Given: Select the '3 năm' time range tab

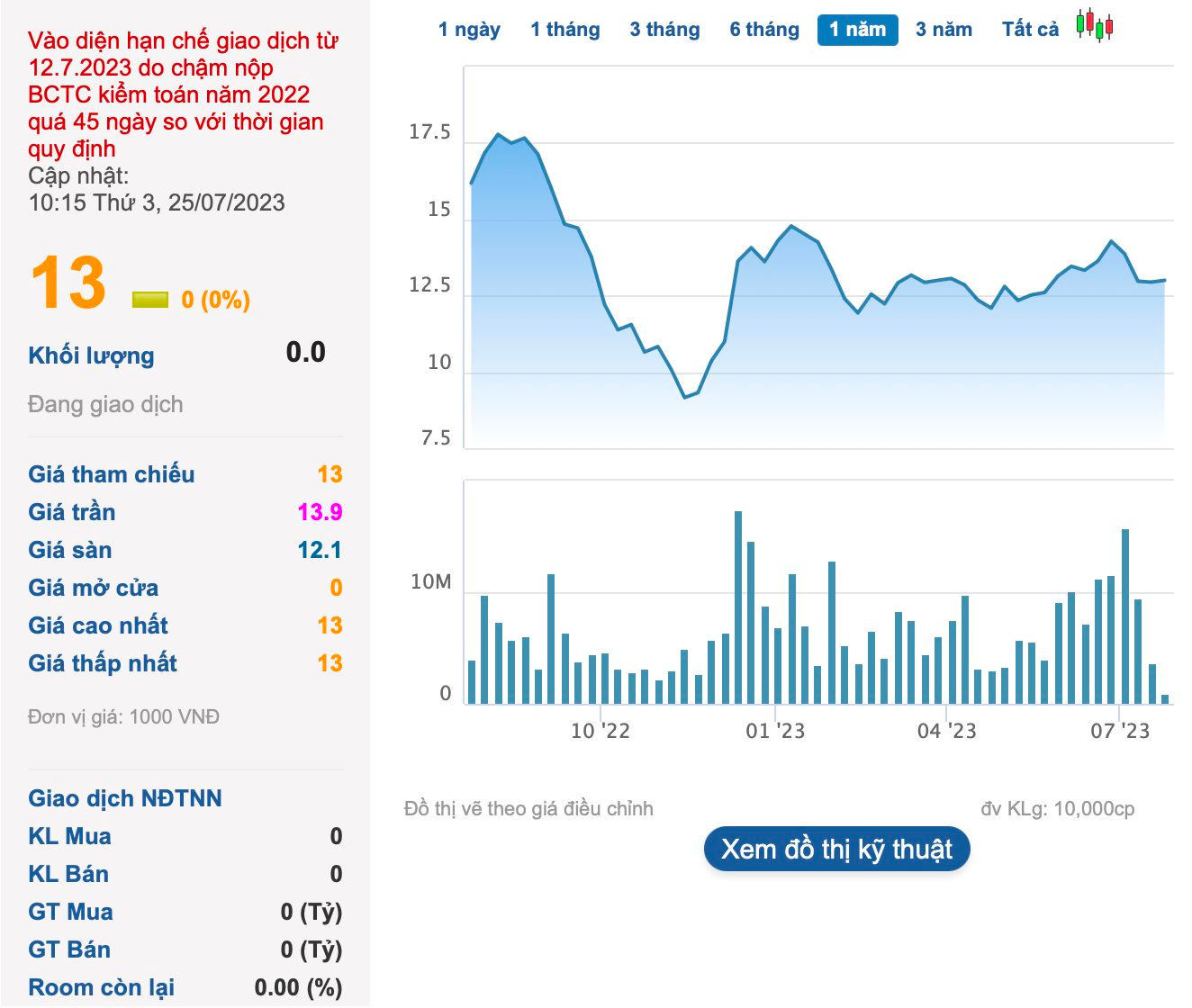Looking at the screenshot, I should point(944,30).
